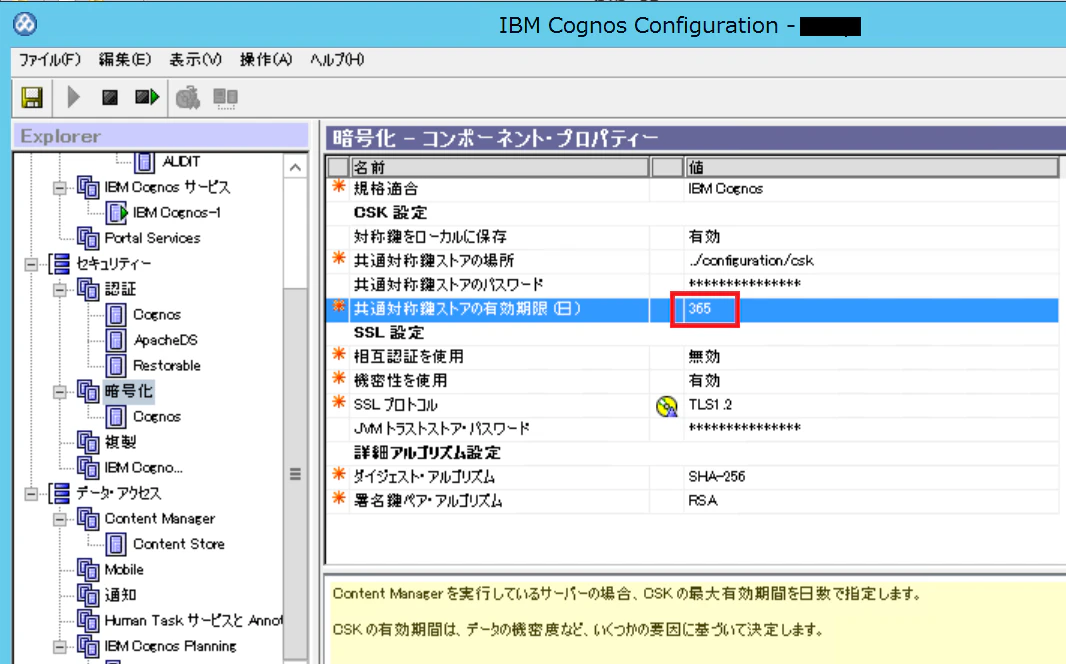Collapse the IBM Cognos Planning node

(x=60, y=646)
